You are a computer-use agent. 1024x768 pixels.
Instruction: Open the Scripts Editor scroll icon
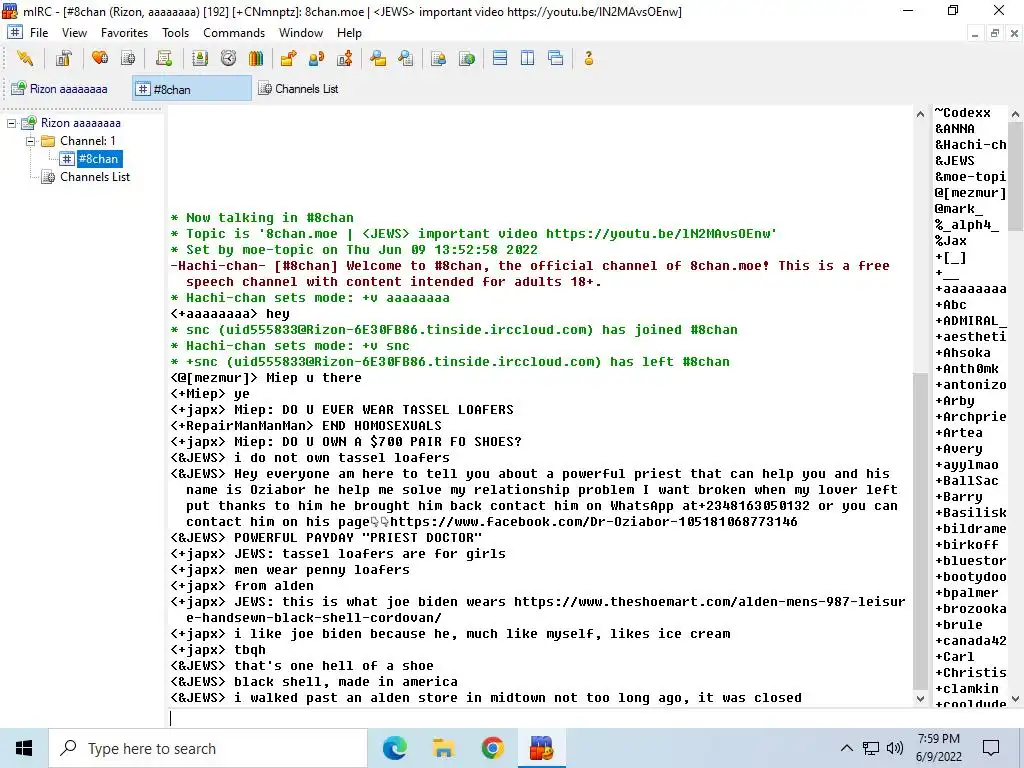[x=164, y=59]
